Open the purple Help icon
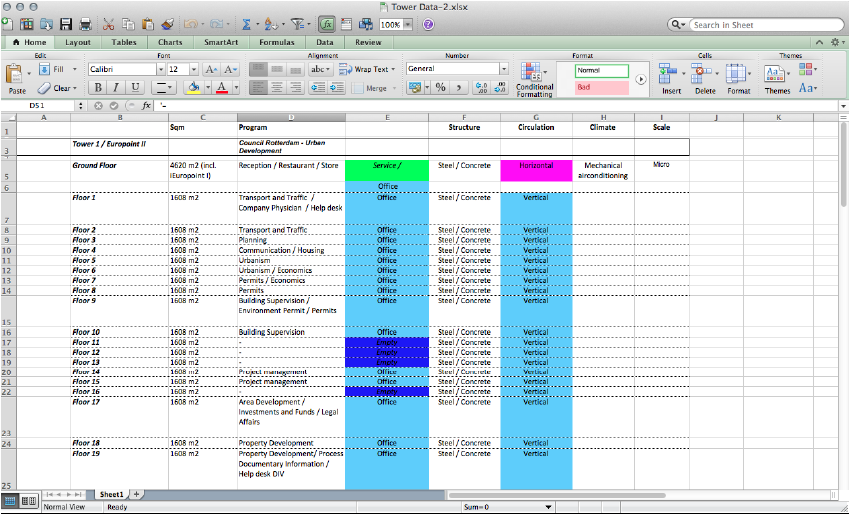 point(428,24)
